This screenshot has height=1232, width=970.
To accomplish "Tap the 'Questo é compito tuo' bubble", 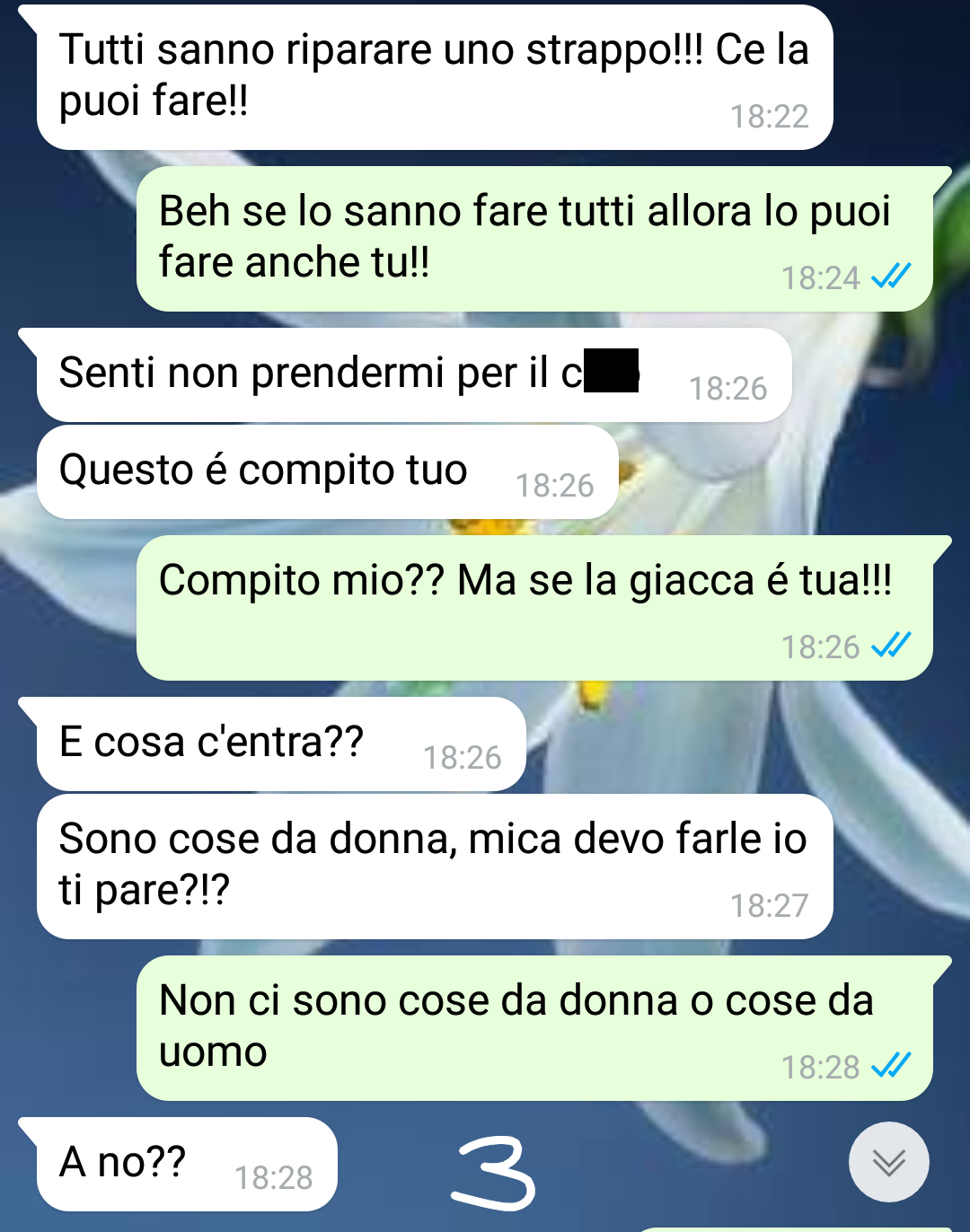I will (x=328, y=471).
